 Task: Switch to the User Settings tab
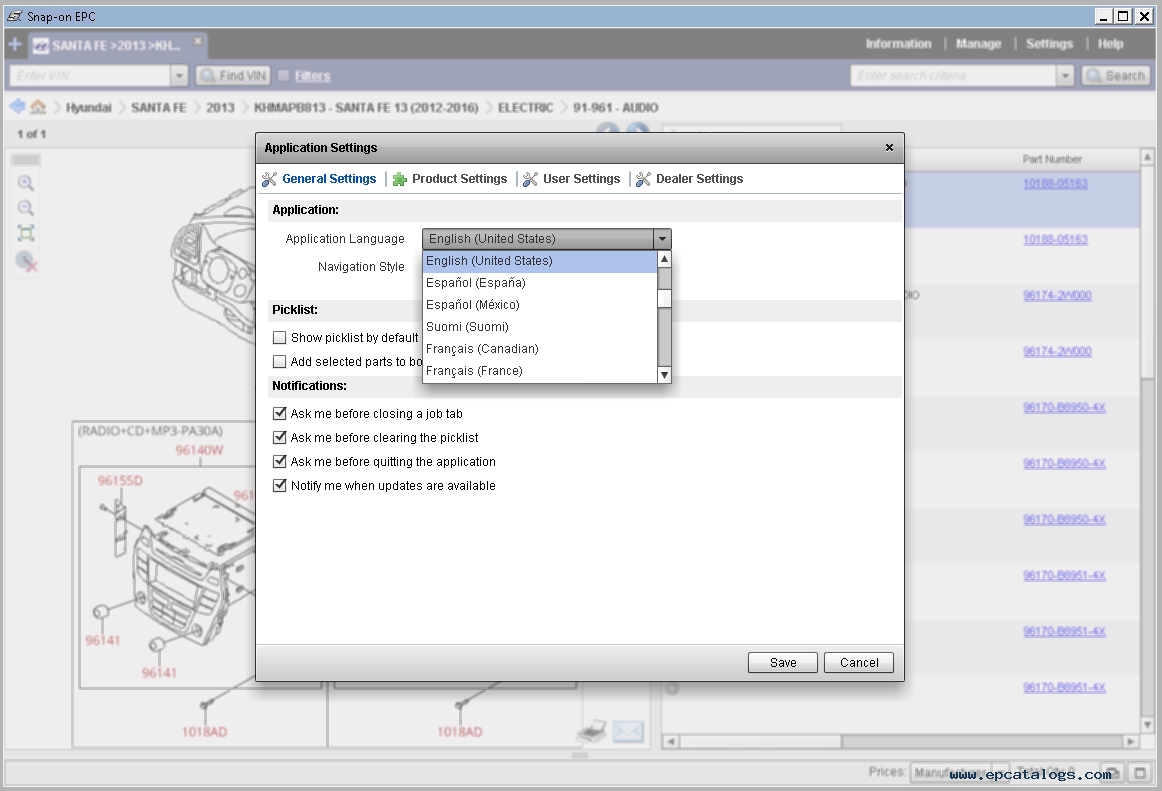point(571,179)
